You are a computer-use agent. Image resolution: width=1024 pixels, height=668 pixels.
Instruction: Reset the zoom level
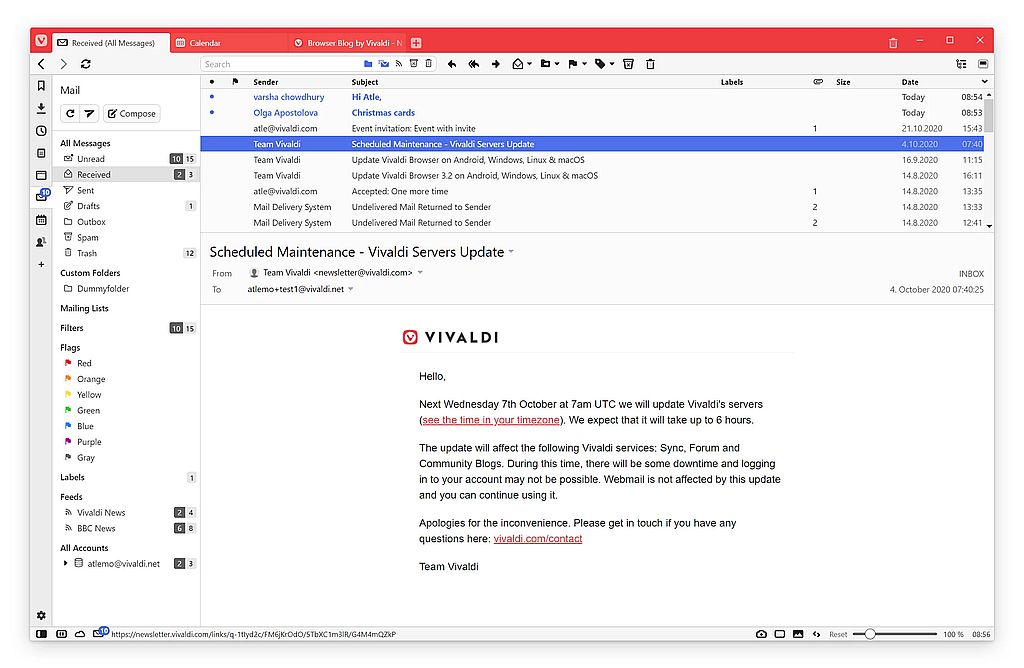click(838, 634)
